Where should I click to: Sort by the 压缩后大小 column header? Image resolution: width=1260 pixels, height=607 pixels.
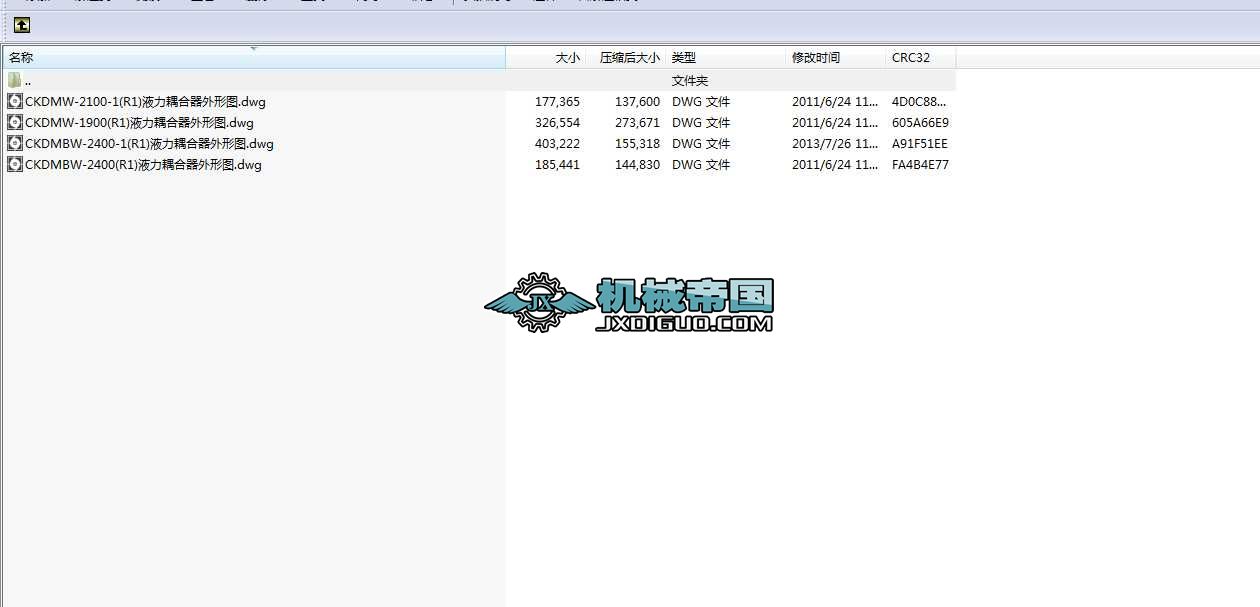(x=627, y=58)
